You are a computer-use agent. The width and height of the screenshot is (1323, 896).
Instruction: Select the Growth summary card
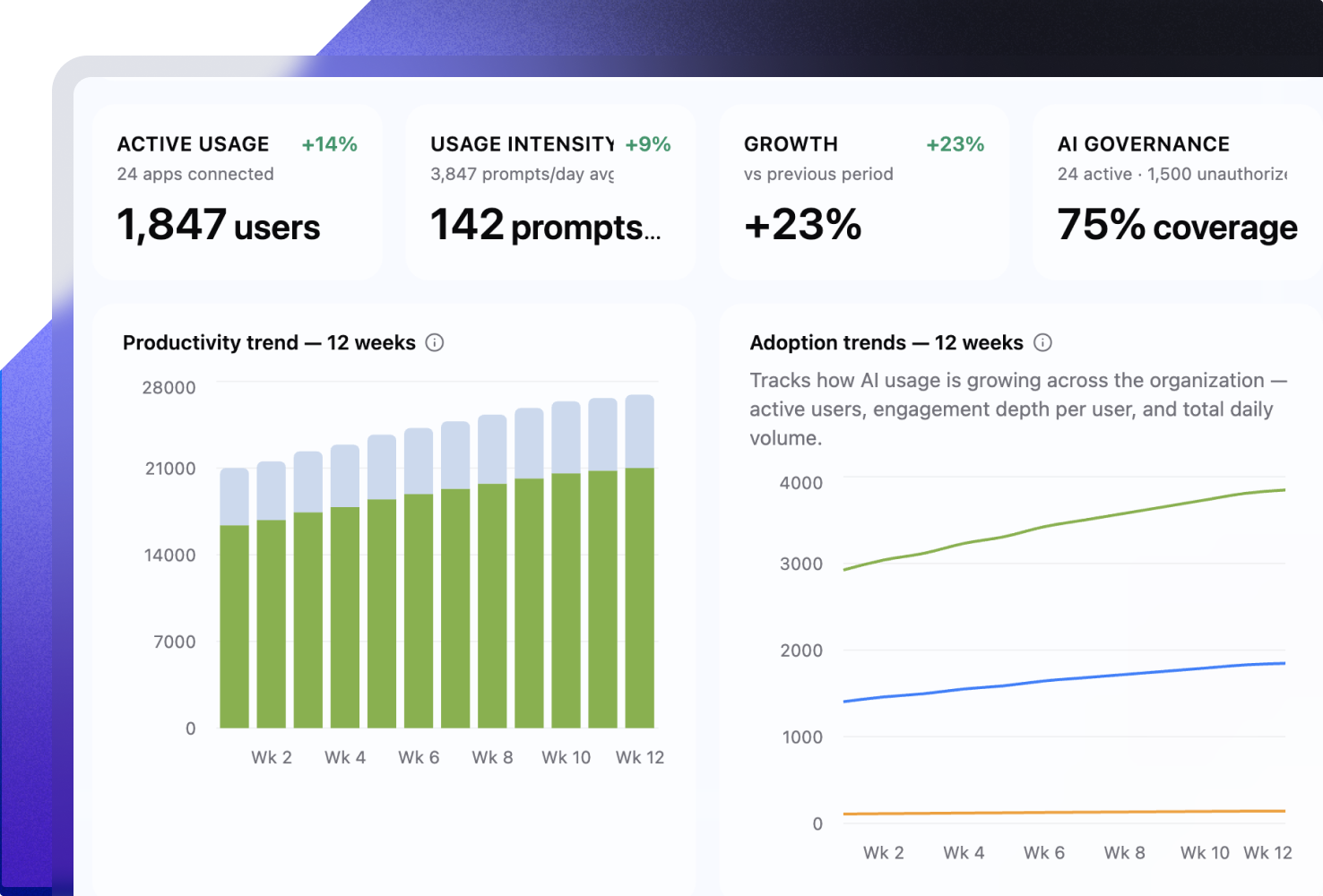(864, 193)
